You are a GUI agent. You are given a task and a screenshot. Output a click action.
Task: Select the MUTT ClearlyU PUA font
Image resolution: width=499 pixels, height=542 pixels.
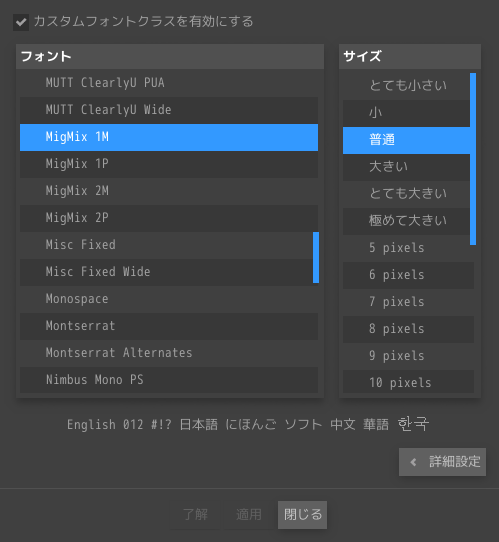click(169, 83)
